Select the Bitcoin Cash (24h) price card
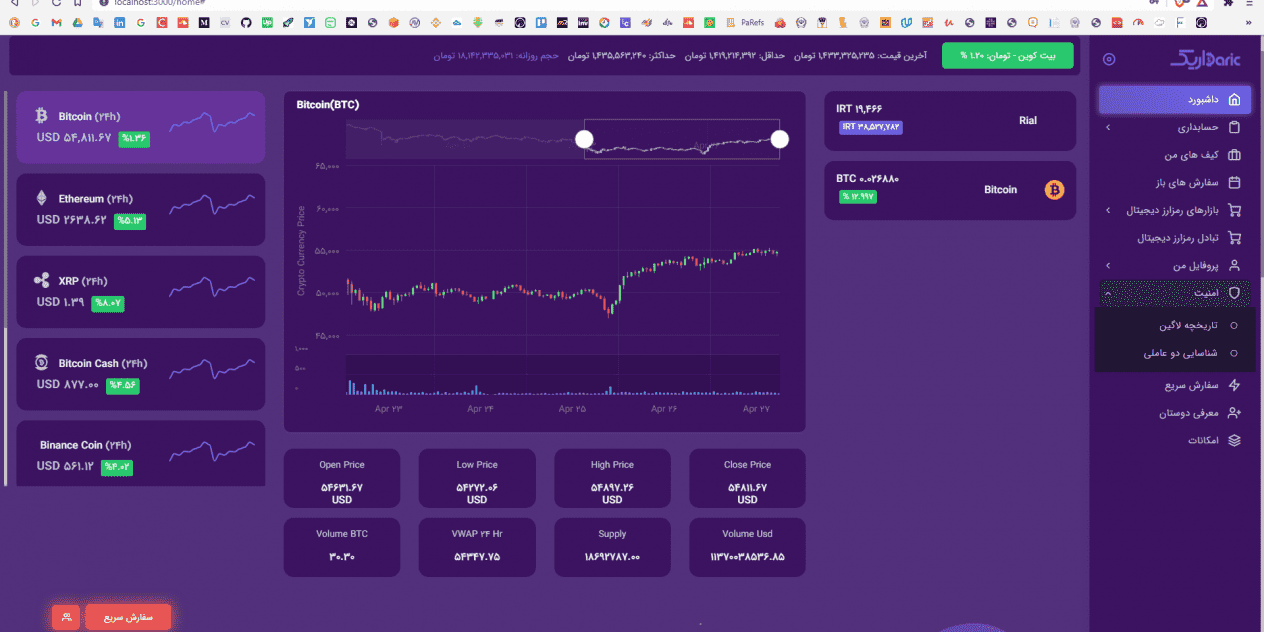The height and width of the screenshot is (632, 1264). [x=141, y=374]
